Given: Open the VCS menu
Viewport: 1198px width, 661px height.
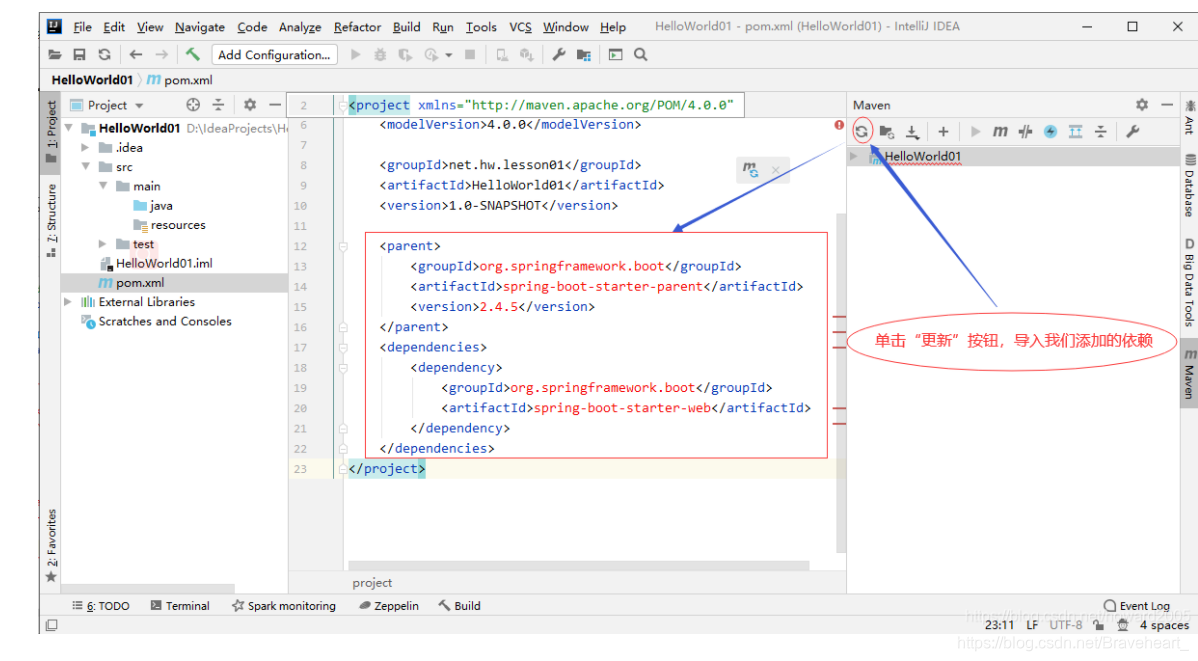Looking at the screenshot, I should point(520,27).
